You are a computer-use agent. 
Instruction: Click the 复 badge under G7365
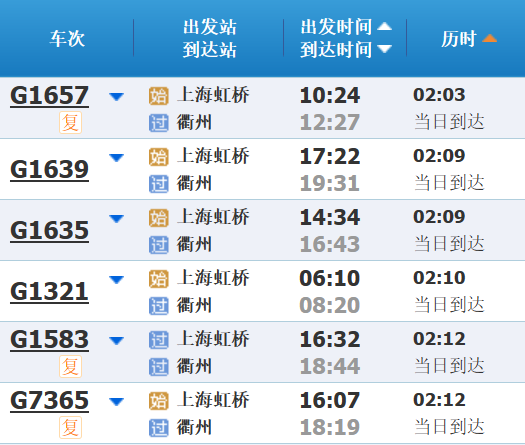pyautogui.click(x=70, y=427)
